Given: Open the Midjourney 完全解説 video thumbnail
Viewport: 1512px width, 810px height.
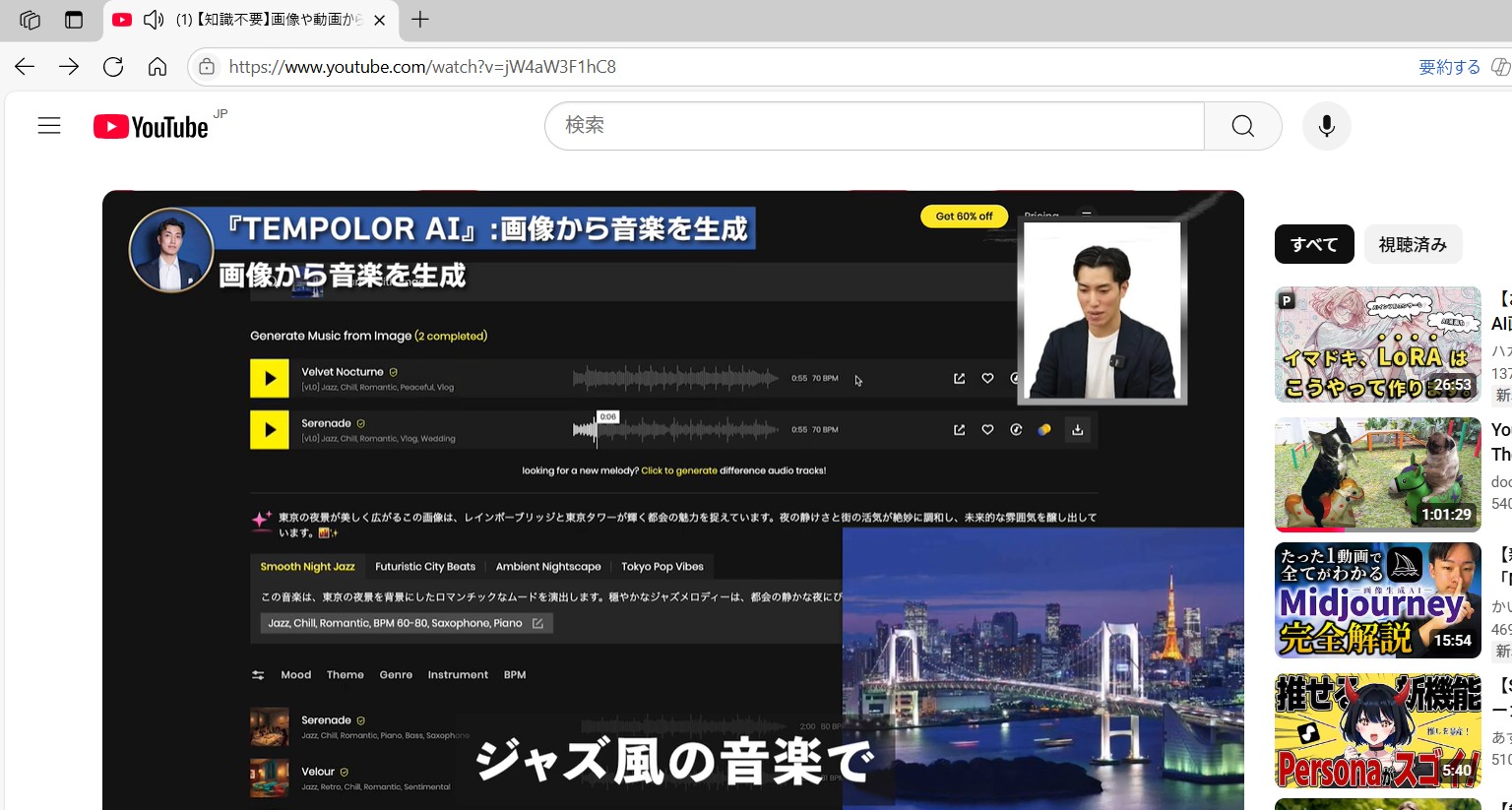Looking at the screenshot, I should tap(1378, 600).
